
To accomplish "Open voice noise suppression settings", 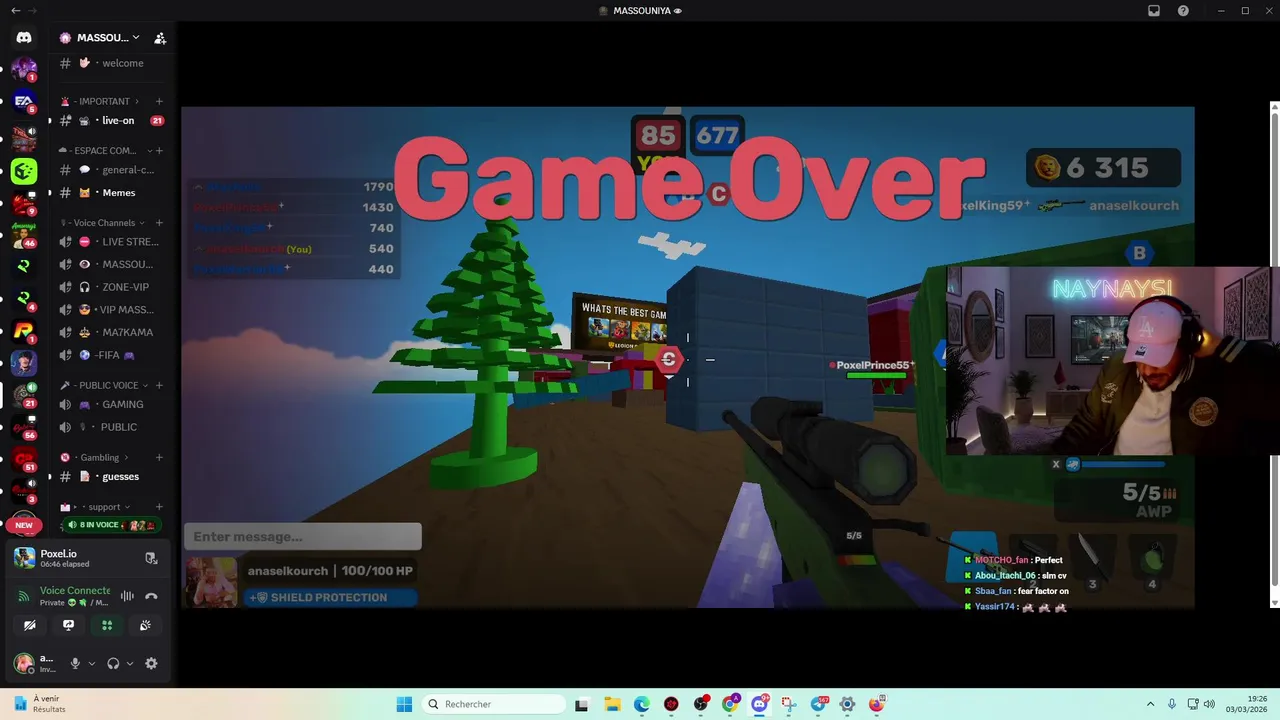I will point(127,596).
